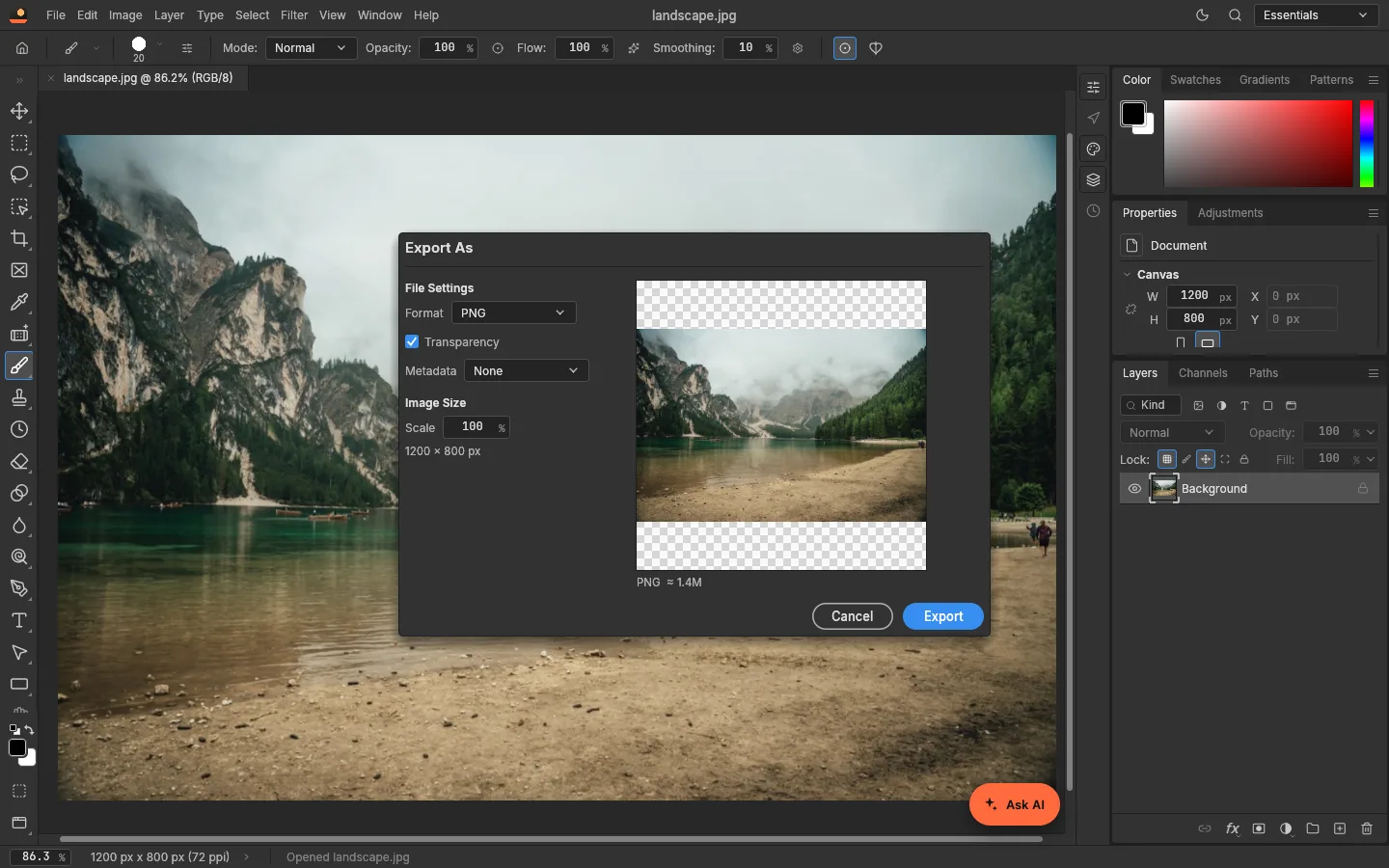Image resolution: width=1389 pixels, height=868 pixels.
Task: Select the Rectangle shape tool
Action: (19, 684)
